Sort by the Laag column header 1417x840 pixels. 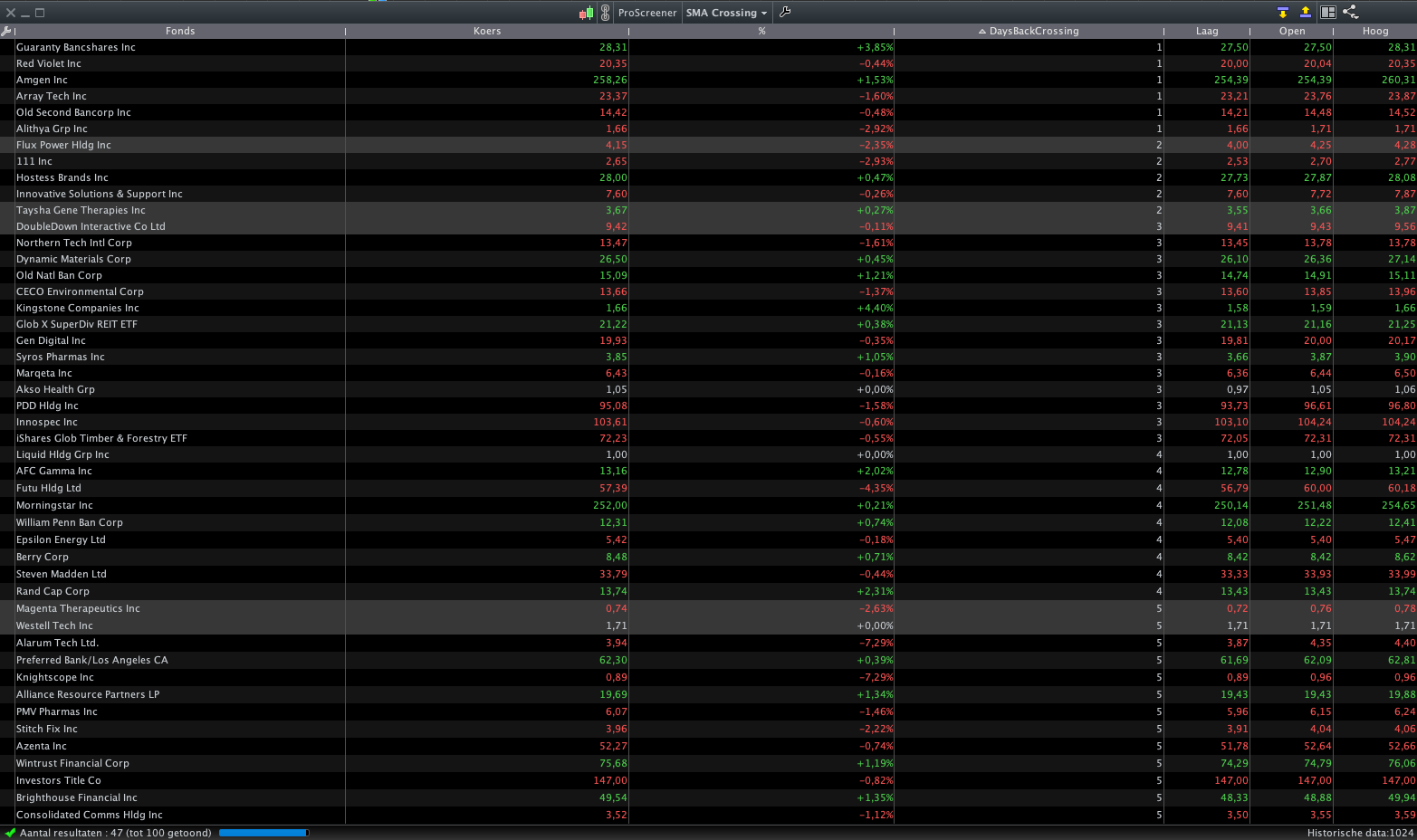[1207, 31]
